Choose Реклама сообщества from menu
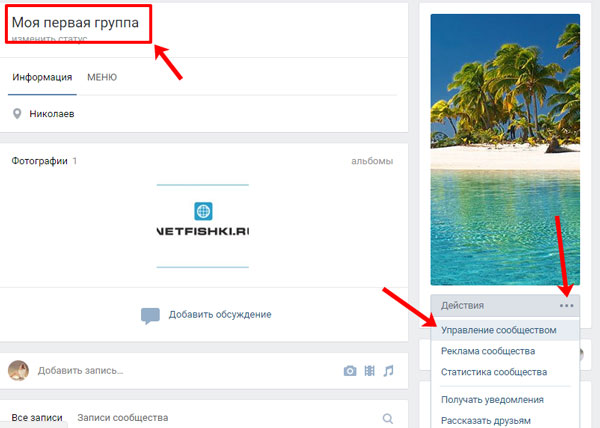Image resolution: width=600 pixels, height=428 pixels. tap(488, 351)
